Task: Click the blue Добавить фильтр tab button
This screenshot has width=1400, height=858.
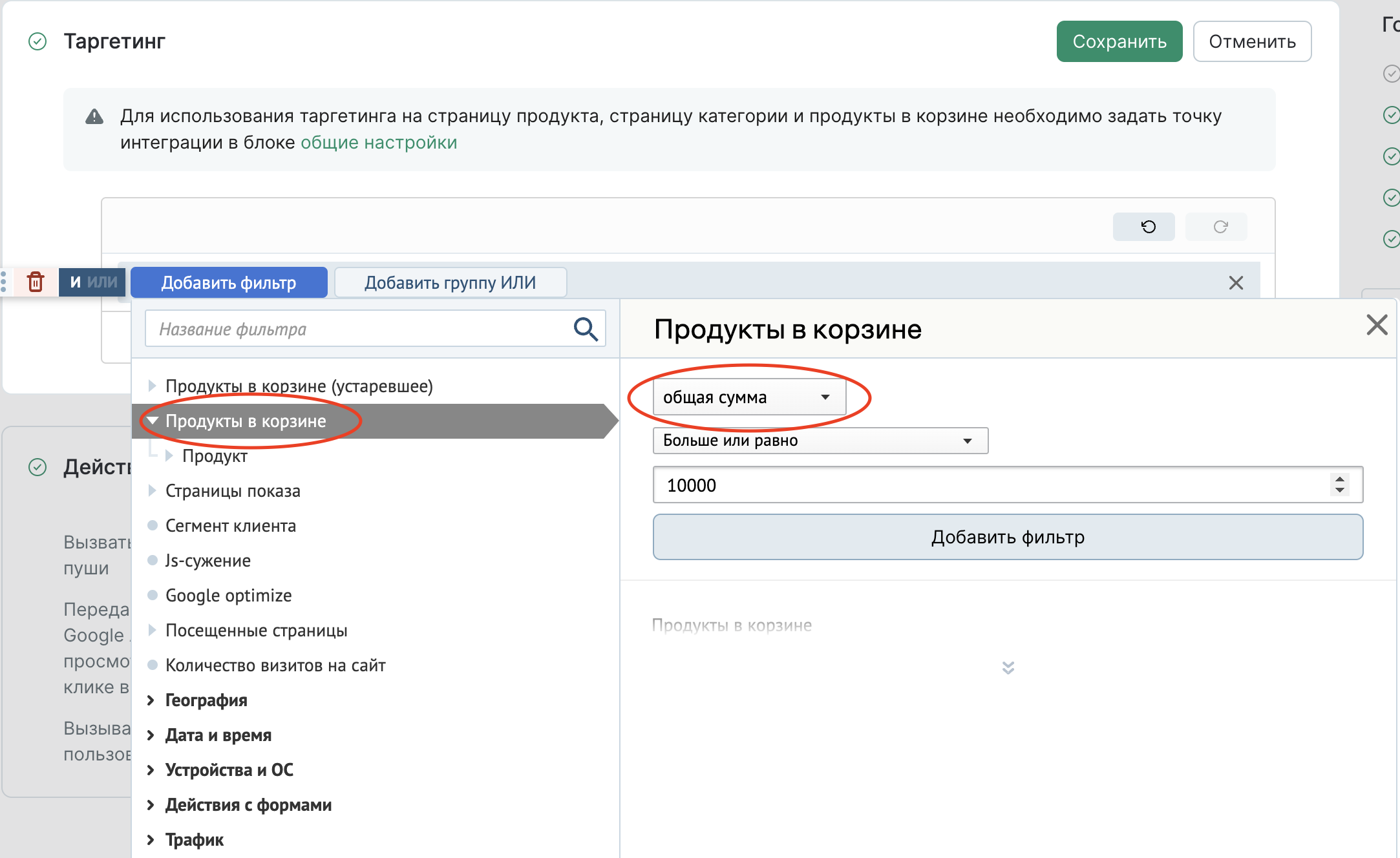Action: click(229, 282)
